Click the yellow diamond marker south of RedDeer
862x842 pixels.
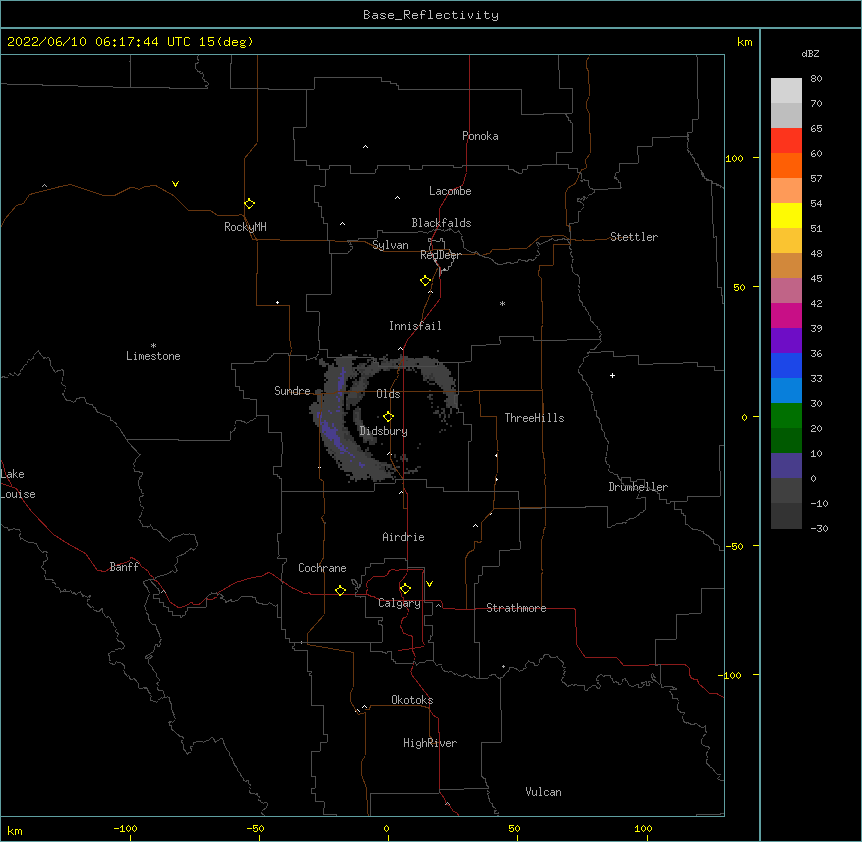pyautogui.click(x=425, y=281)
